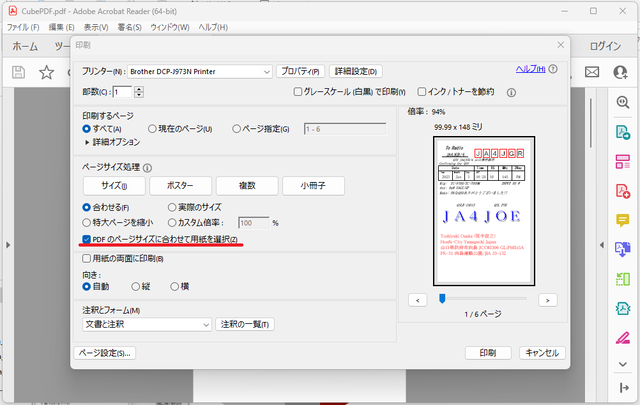
Task: Click the envelope email icon
Action: coord(592,72)
